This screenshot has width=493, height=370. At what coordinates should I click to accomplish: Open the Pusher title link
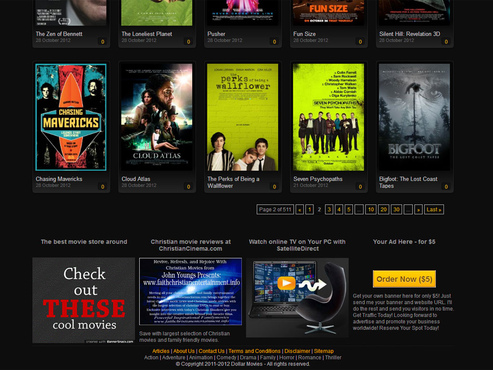216,34
